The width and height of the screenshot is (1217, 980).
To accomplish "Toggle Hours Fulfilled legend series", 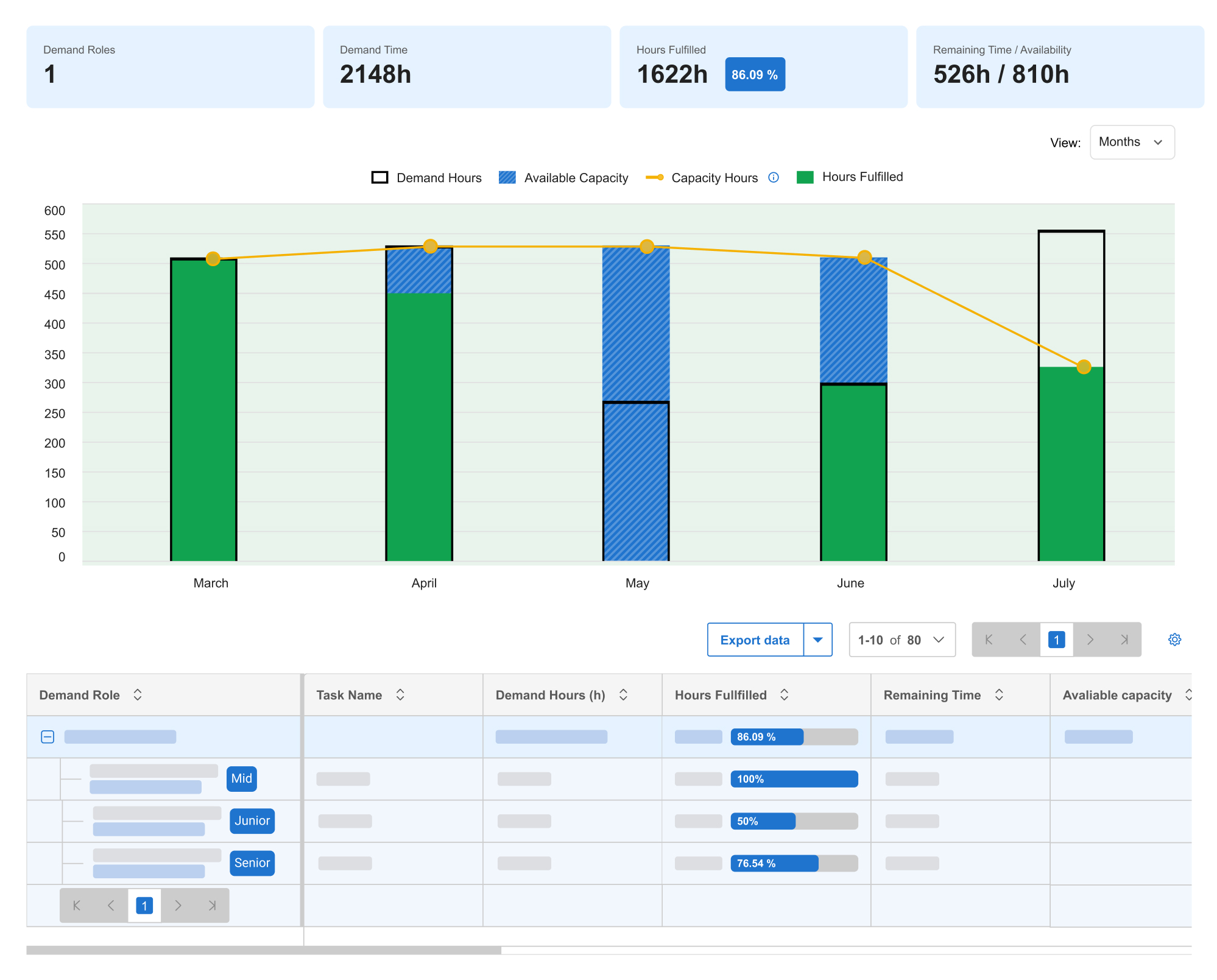I will (850, 177).
